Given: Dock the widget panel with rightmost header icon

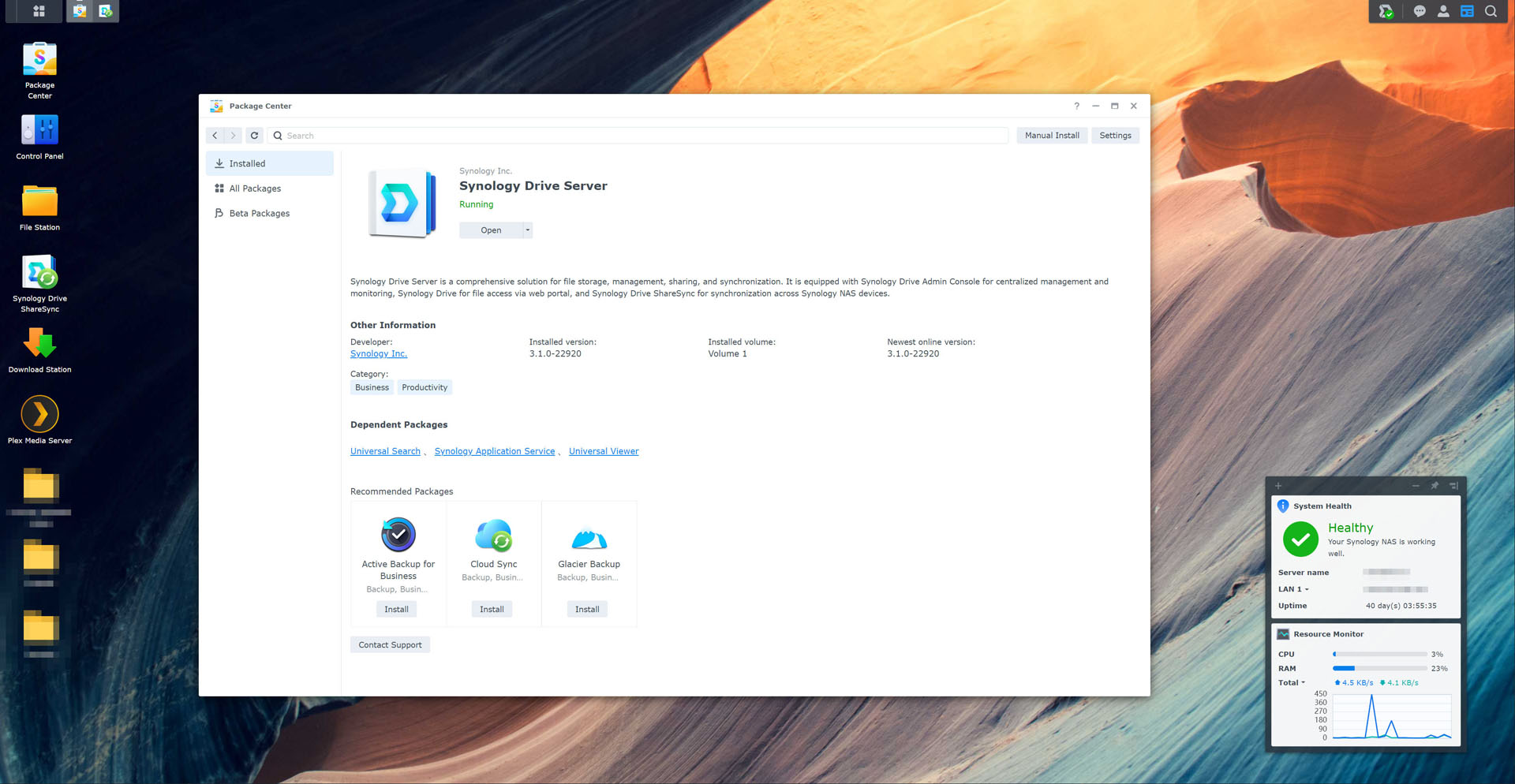Looking at the screenshot, I should pyautogui.click(x=1453, y=486).
